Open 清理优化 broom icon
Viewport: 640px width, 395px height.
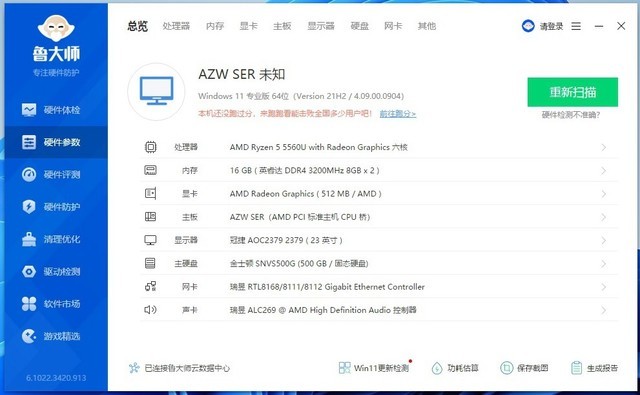coord(29,239)
